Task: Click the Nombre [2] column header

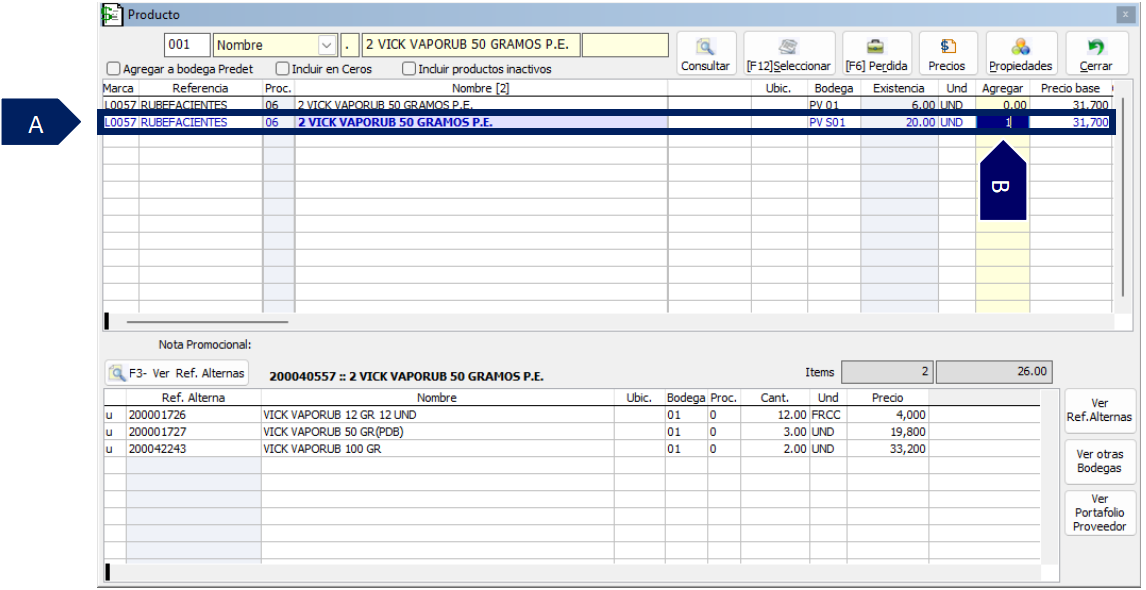Action: (481, 88)
